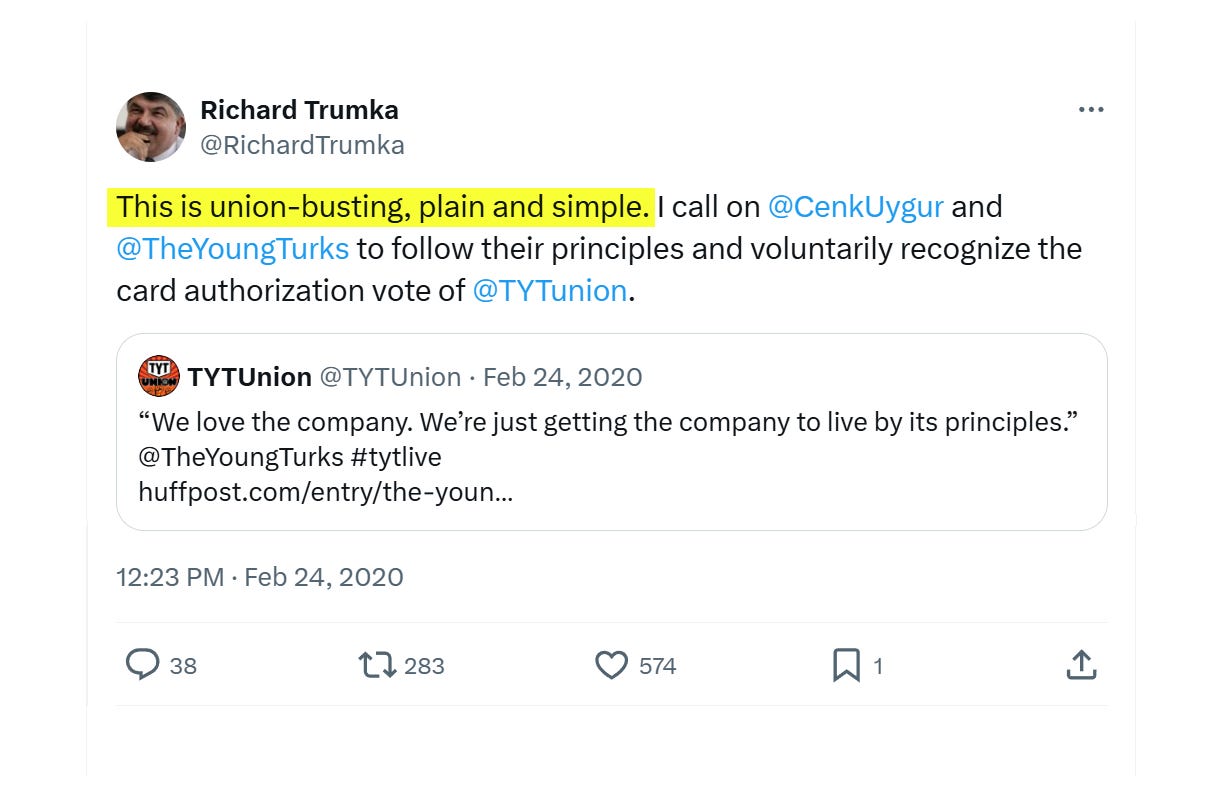The image size is (1222, 798).
Task: Open the quoted tweet's Feb 24, 2020 date
Action: (x=563, y=377)
